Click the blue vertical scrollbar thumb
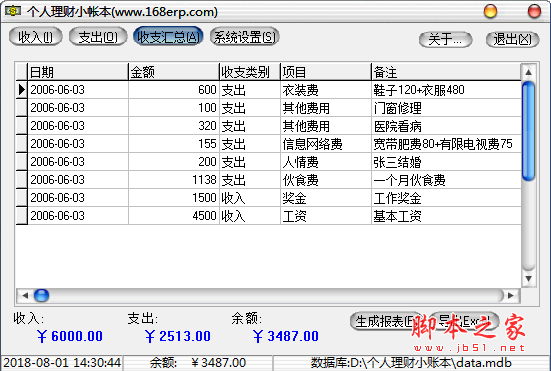 pos(528,131)
